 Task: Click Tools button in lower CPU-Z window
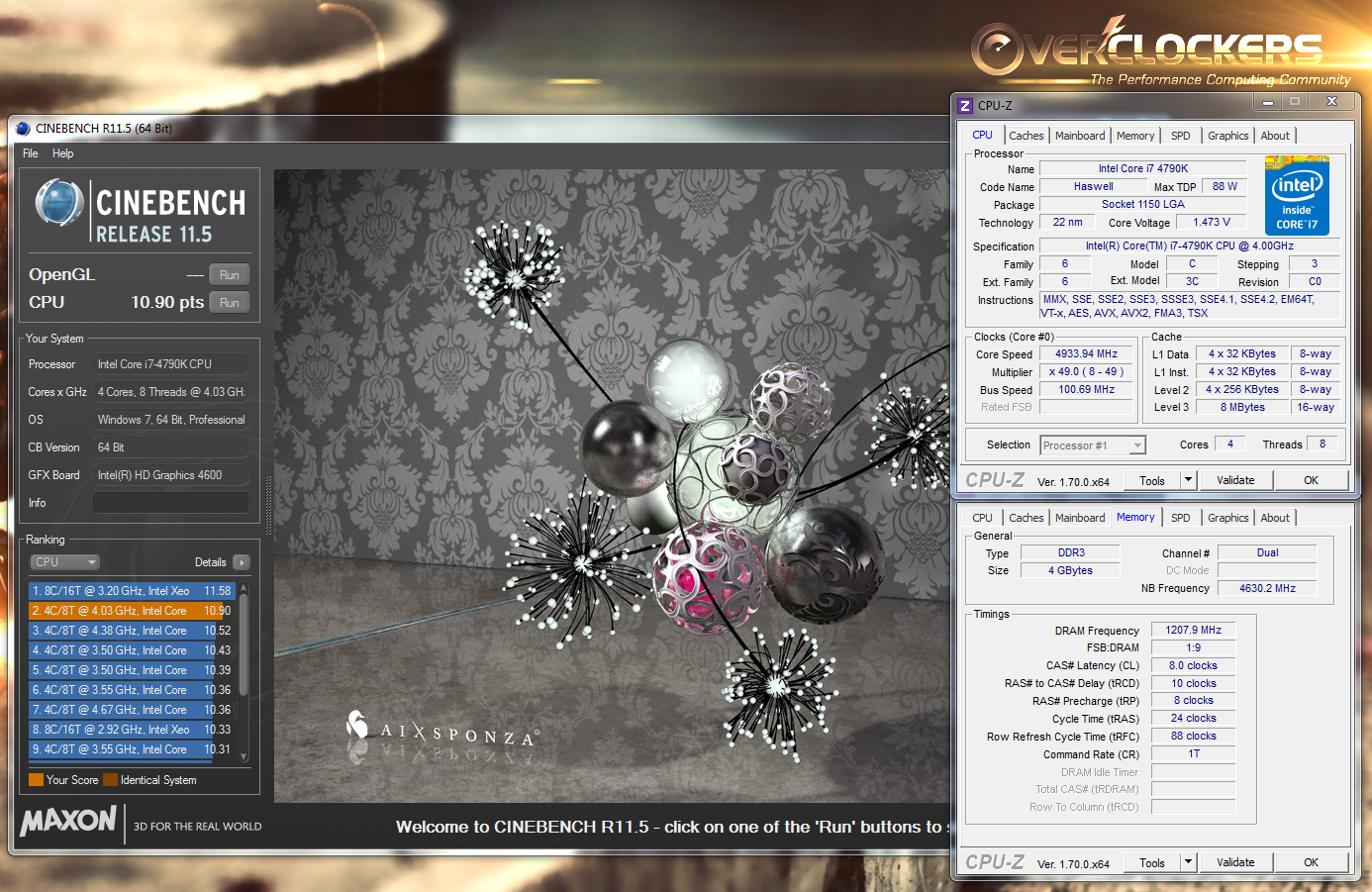1152,862
